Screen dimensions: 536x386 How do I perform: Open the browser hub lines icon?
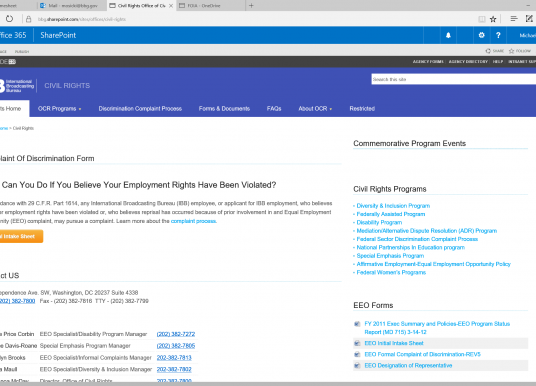pos(514,18)
